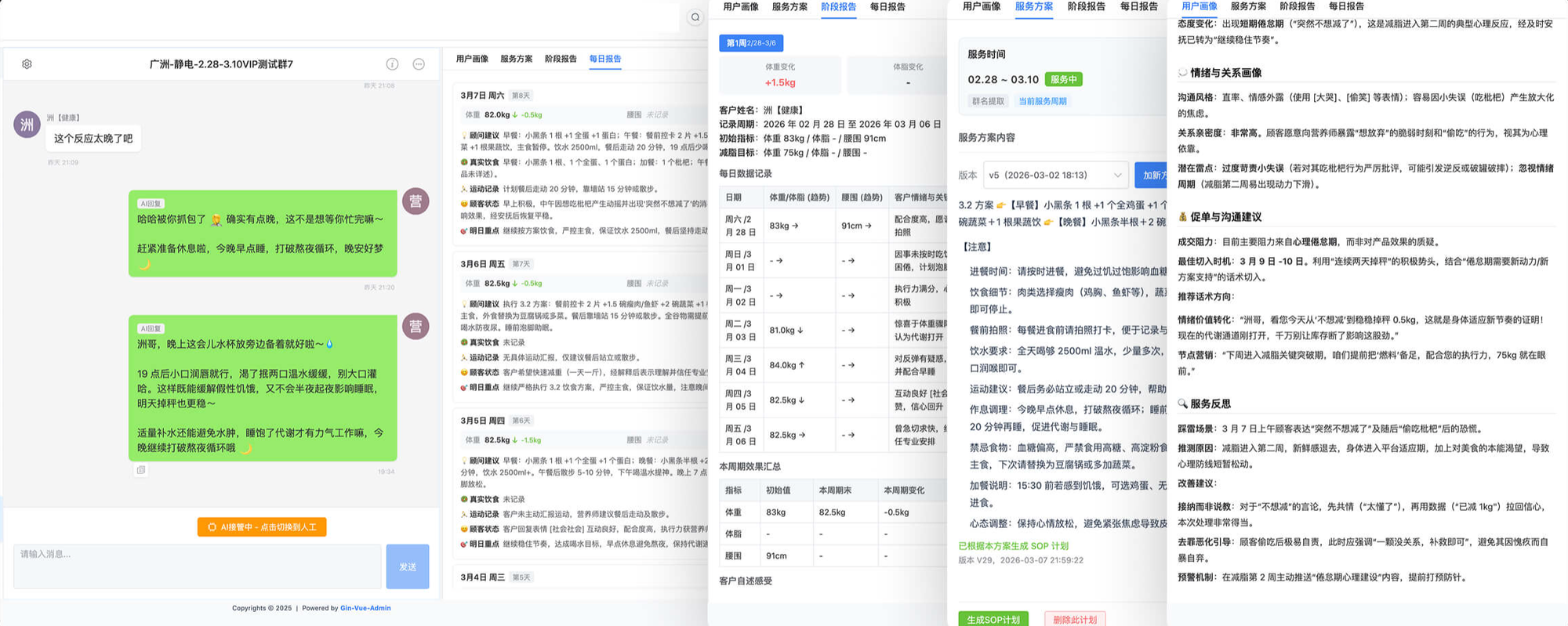Click the 81.0kg ↓ cell for 周二
This screenshot has width=1568, height=626.
pyautogui.click(x=786, y=330)
